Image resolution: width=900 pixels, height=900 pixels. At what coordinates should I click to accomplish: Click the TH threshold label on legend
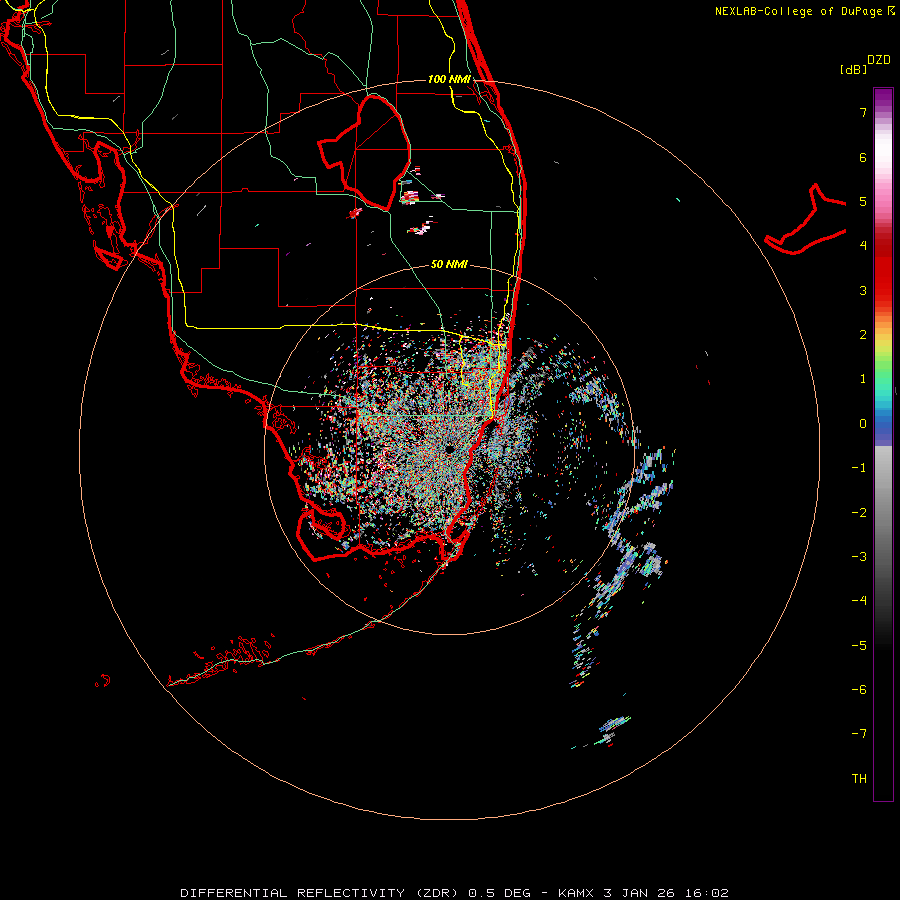coord(859,779)
